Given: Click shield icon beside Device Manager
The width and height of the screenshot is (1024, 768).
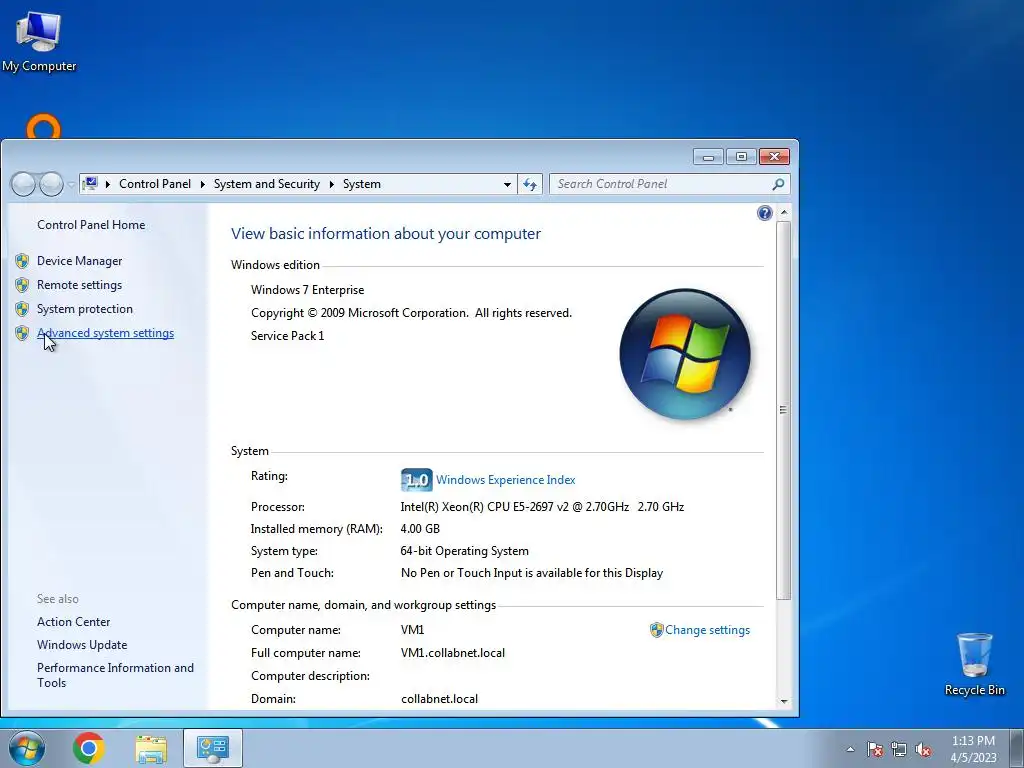Looking at the screenshot, I should pos(22,261).
